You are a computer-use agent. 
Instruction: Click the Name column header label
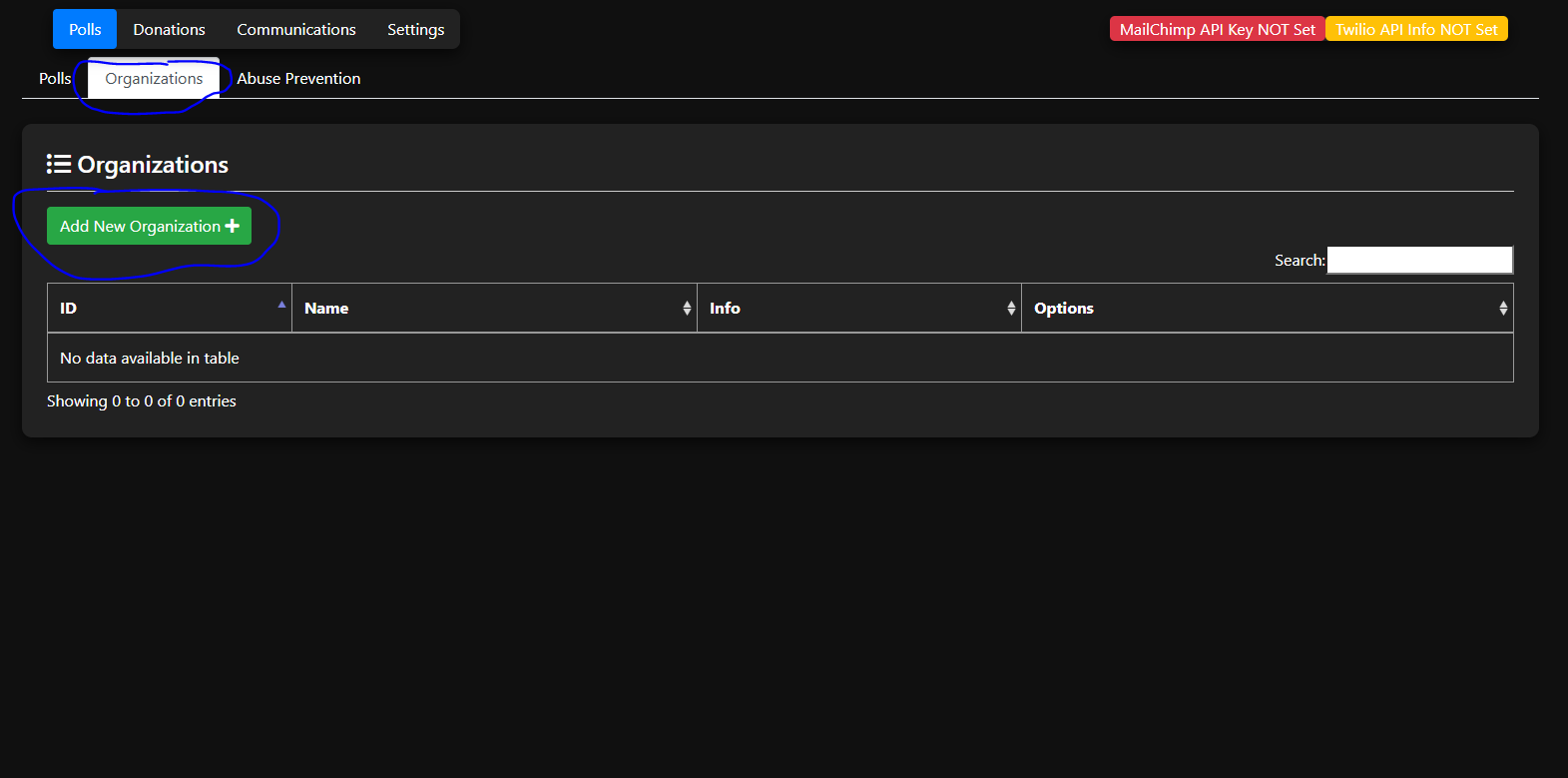click(x=326, y=309)
